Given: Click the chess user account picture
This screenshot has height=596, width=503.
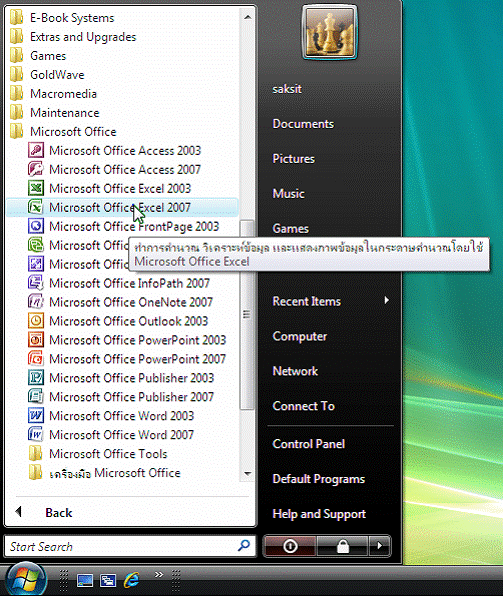Looking at the screenshot, I should (330, 33).
